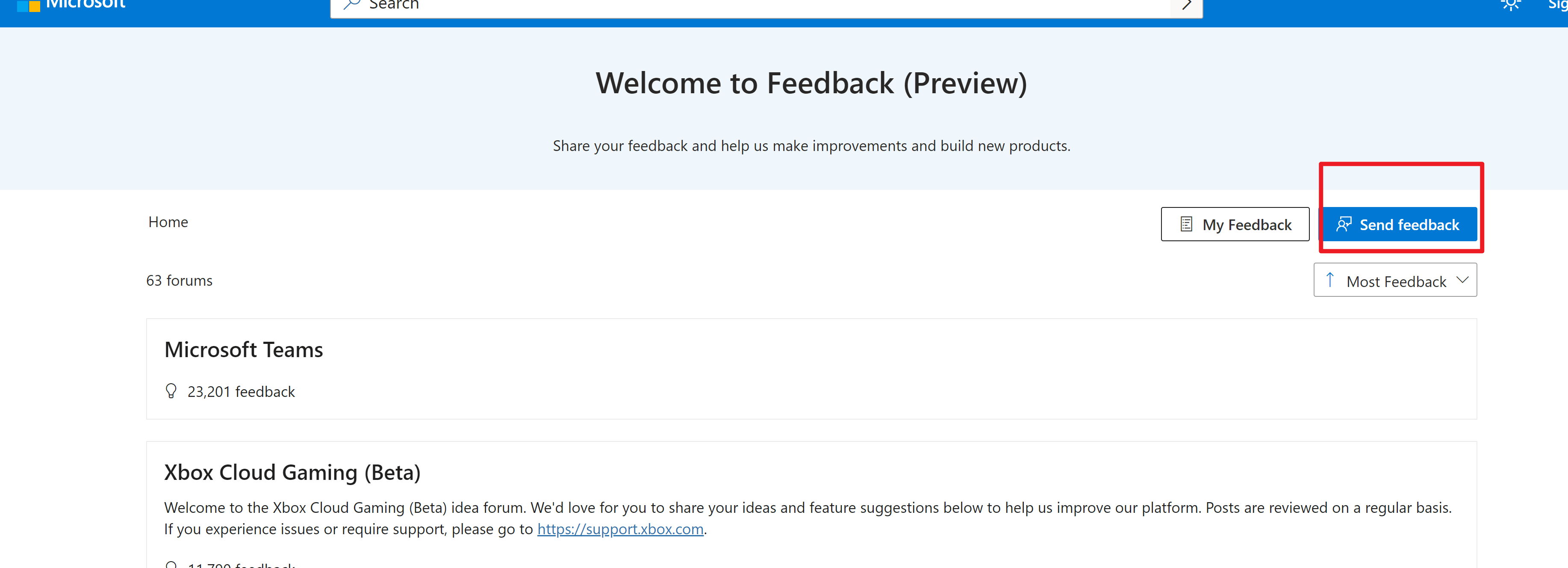Click the My Feedback document icon
The height and width of the screenshot is (568, 1568).
click(1186, 224)
